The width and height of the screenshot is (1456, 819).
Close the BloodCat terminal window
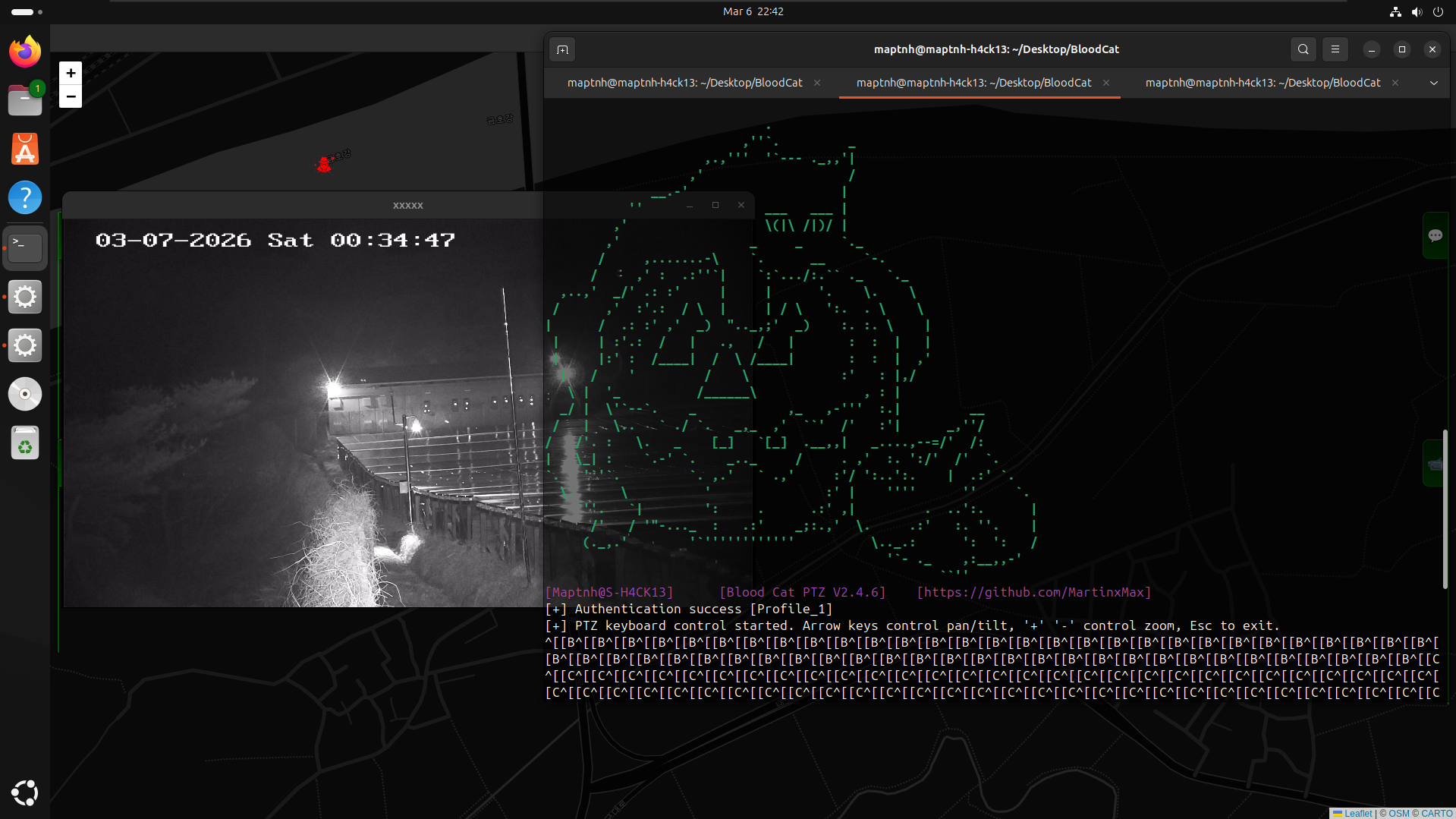(x=1432, y=49)
